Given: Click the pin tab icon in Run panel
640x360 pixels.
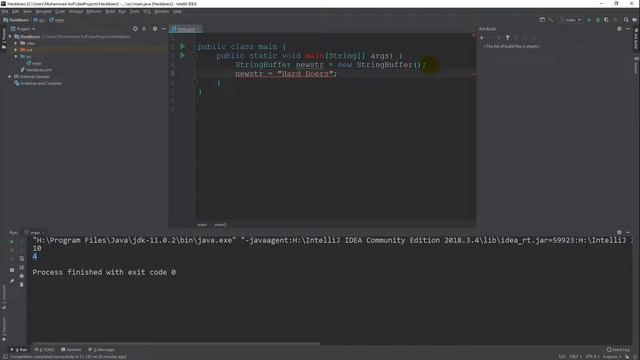Looking at the screenshot, I should [12, 281].
